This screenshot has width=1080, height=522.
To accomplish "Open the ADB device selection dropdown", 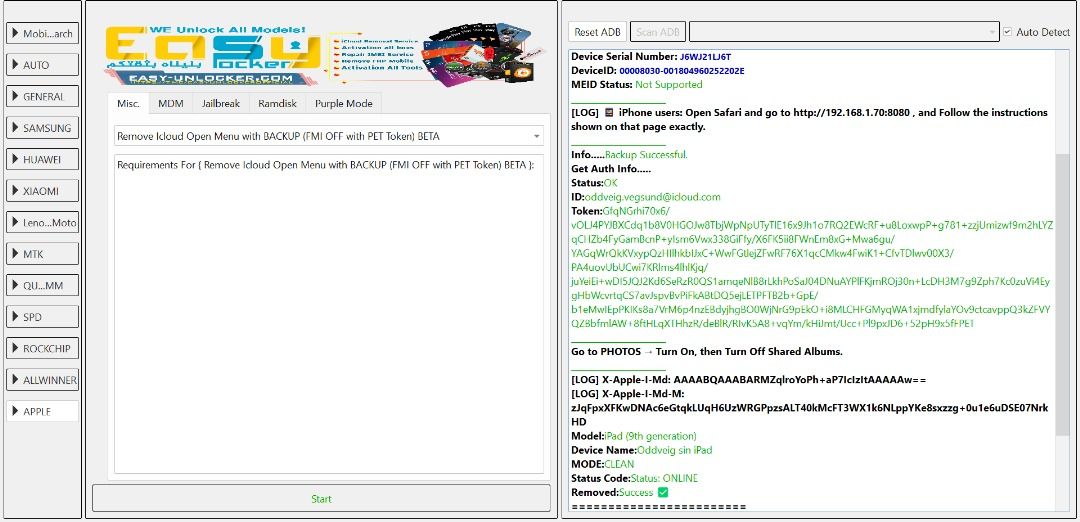I will point(844,32).
